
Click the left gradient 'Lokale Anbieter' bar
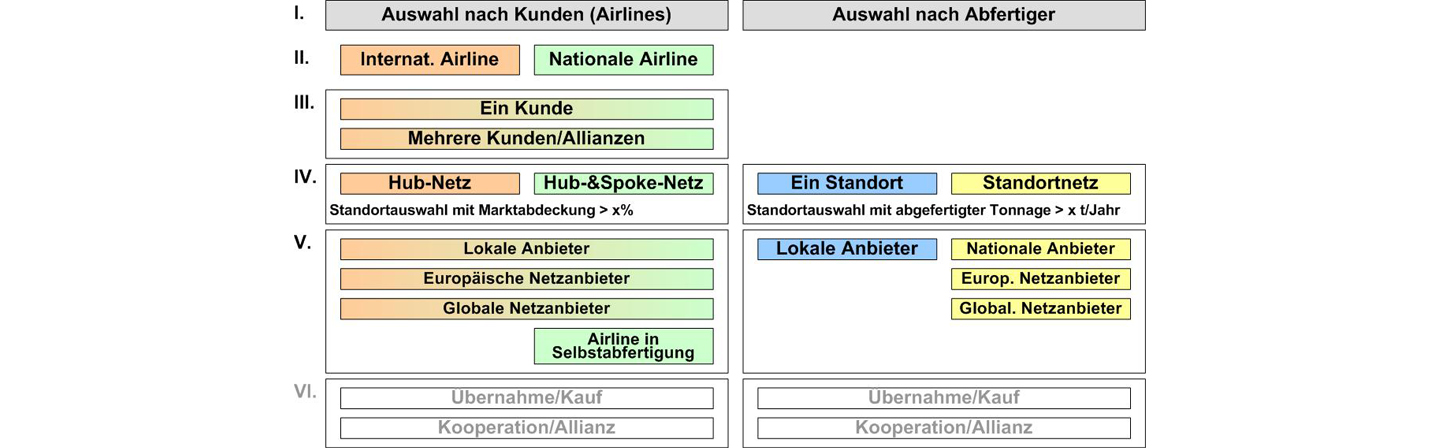coord(527,249)
